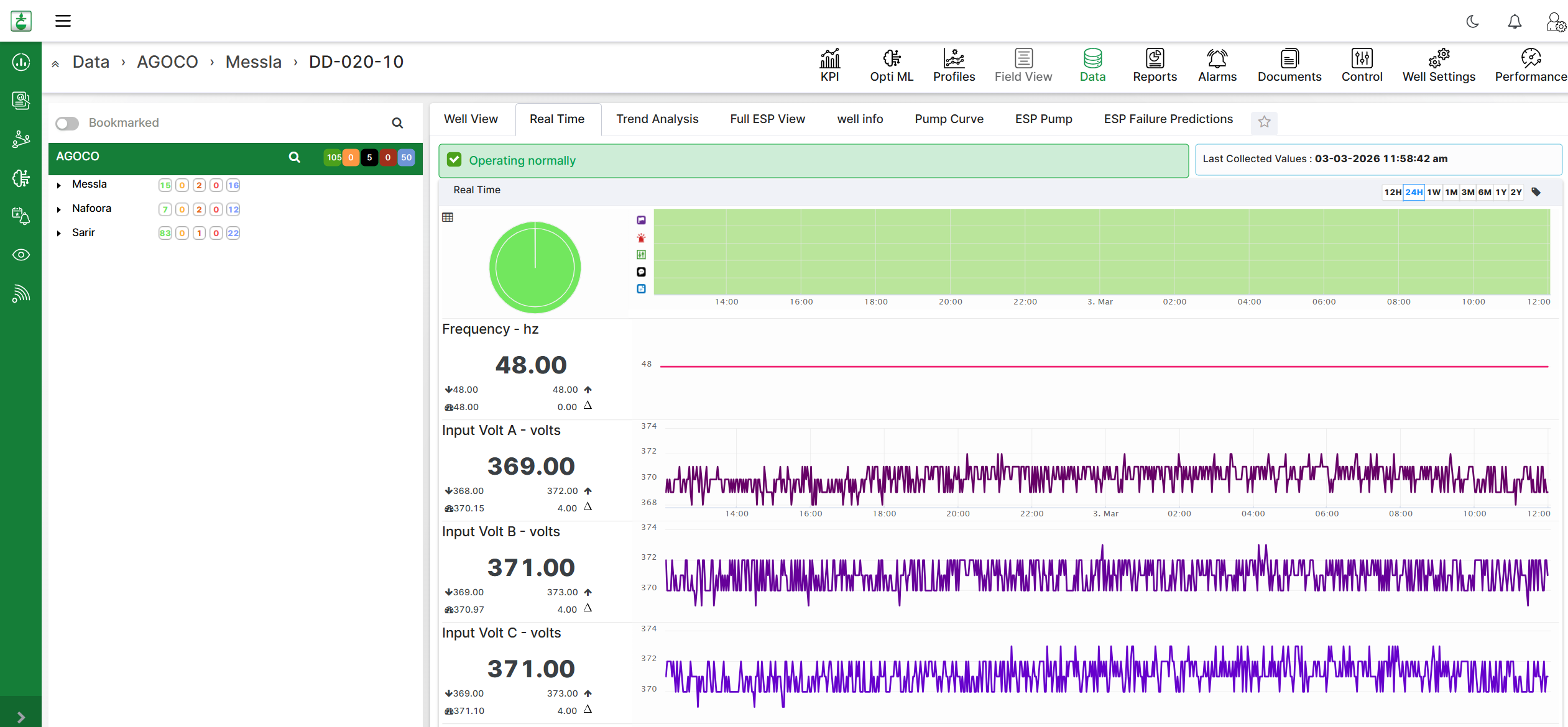
Task: Select the 1W time range button
Action: point(1433,192)
